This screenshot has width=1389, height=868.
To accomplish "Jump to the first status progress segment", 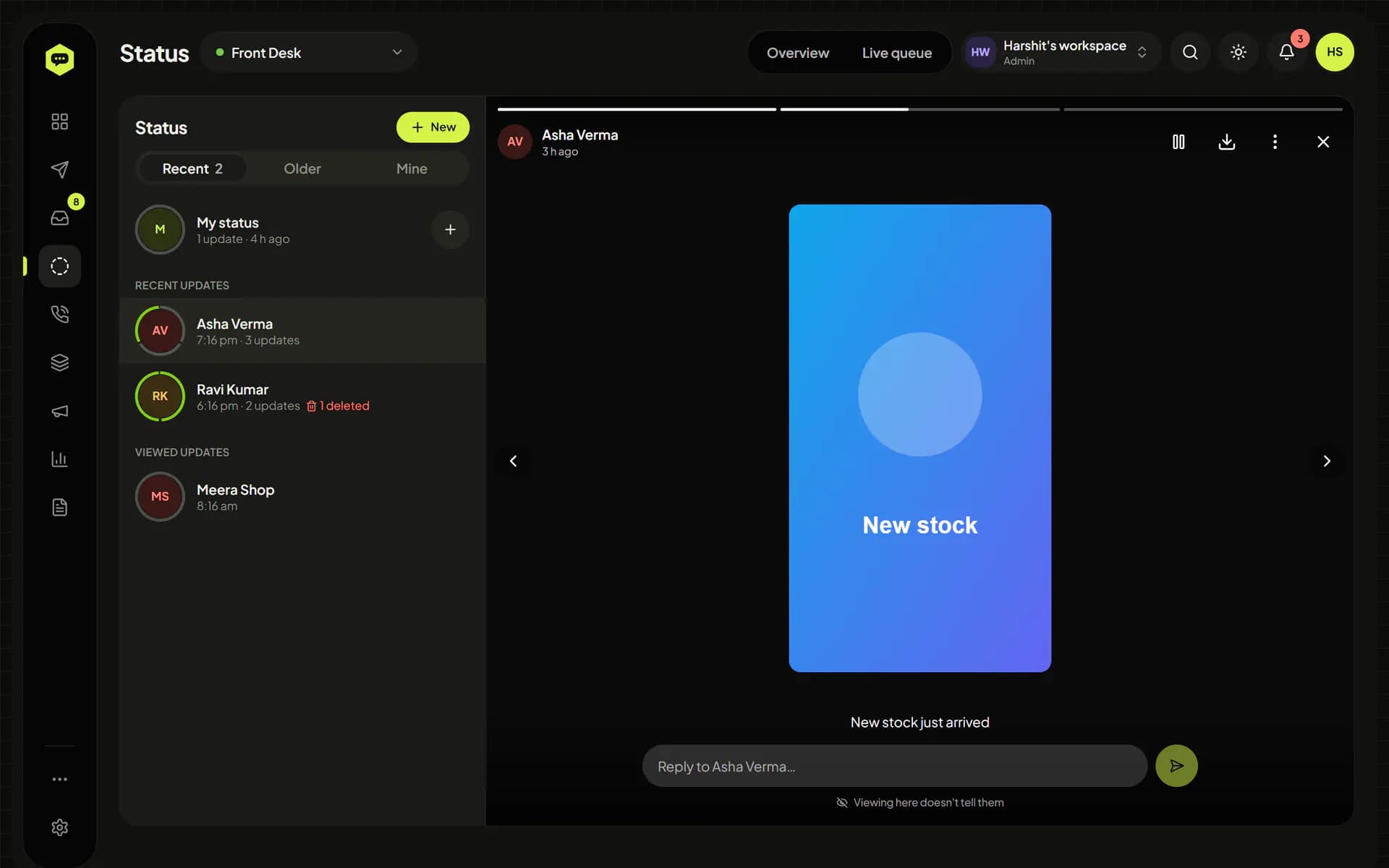I will 637,109.
